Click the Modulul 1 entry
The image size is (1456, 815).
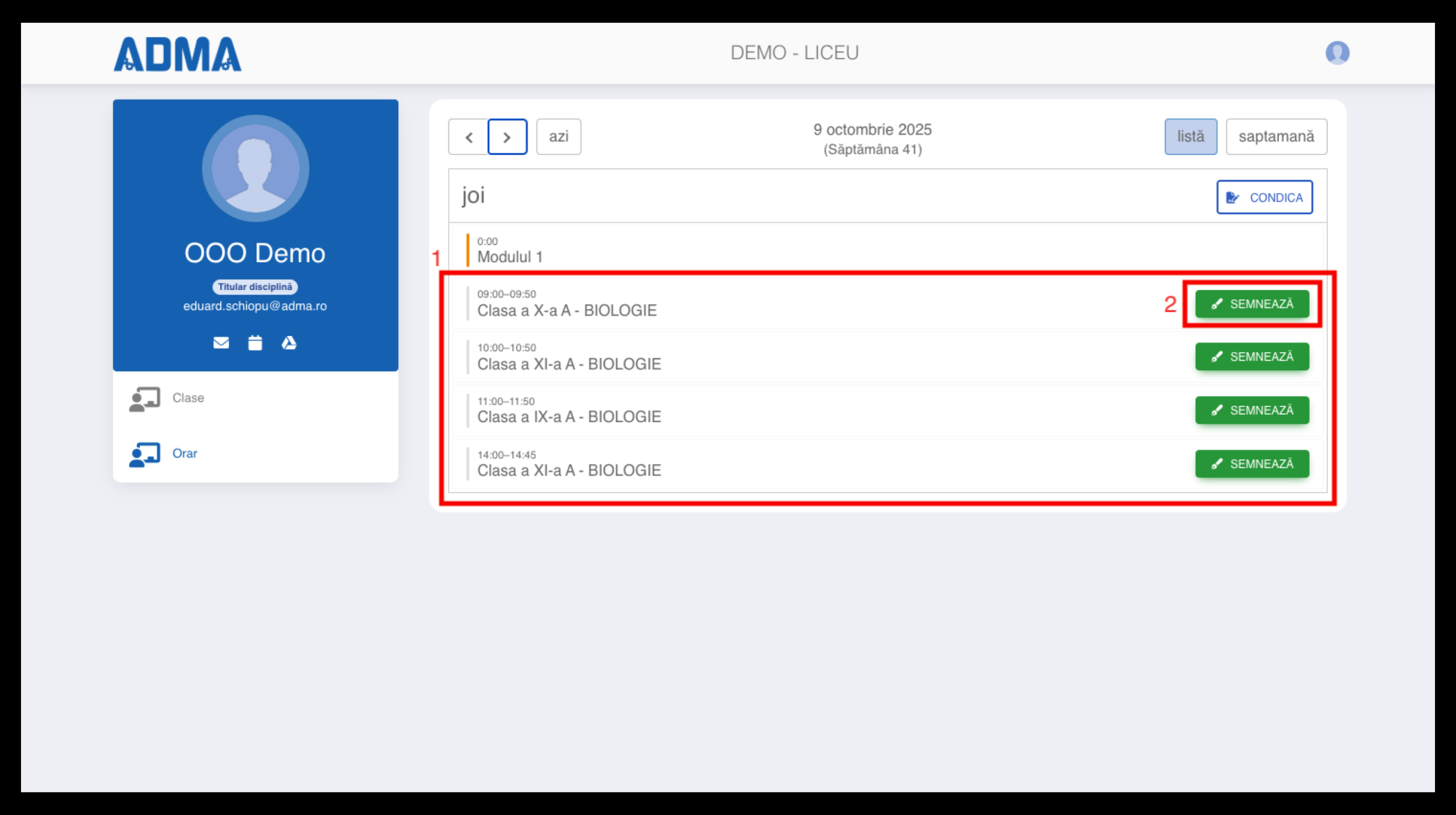click(510, 257)
